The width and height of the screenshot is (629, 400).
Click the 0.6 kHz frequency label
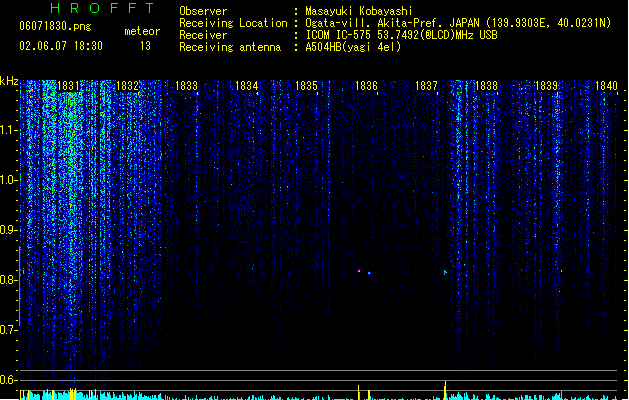click(x=8, y=380)
